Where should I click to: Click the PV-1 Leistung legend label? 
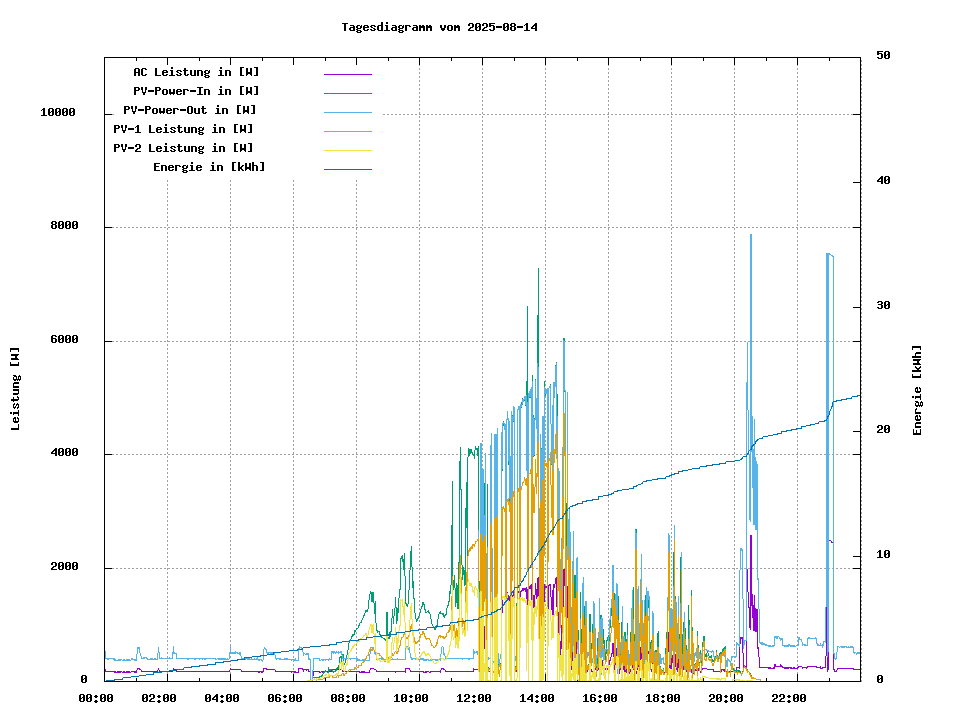(x=183, y=129)
